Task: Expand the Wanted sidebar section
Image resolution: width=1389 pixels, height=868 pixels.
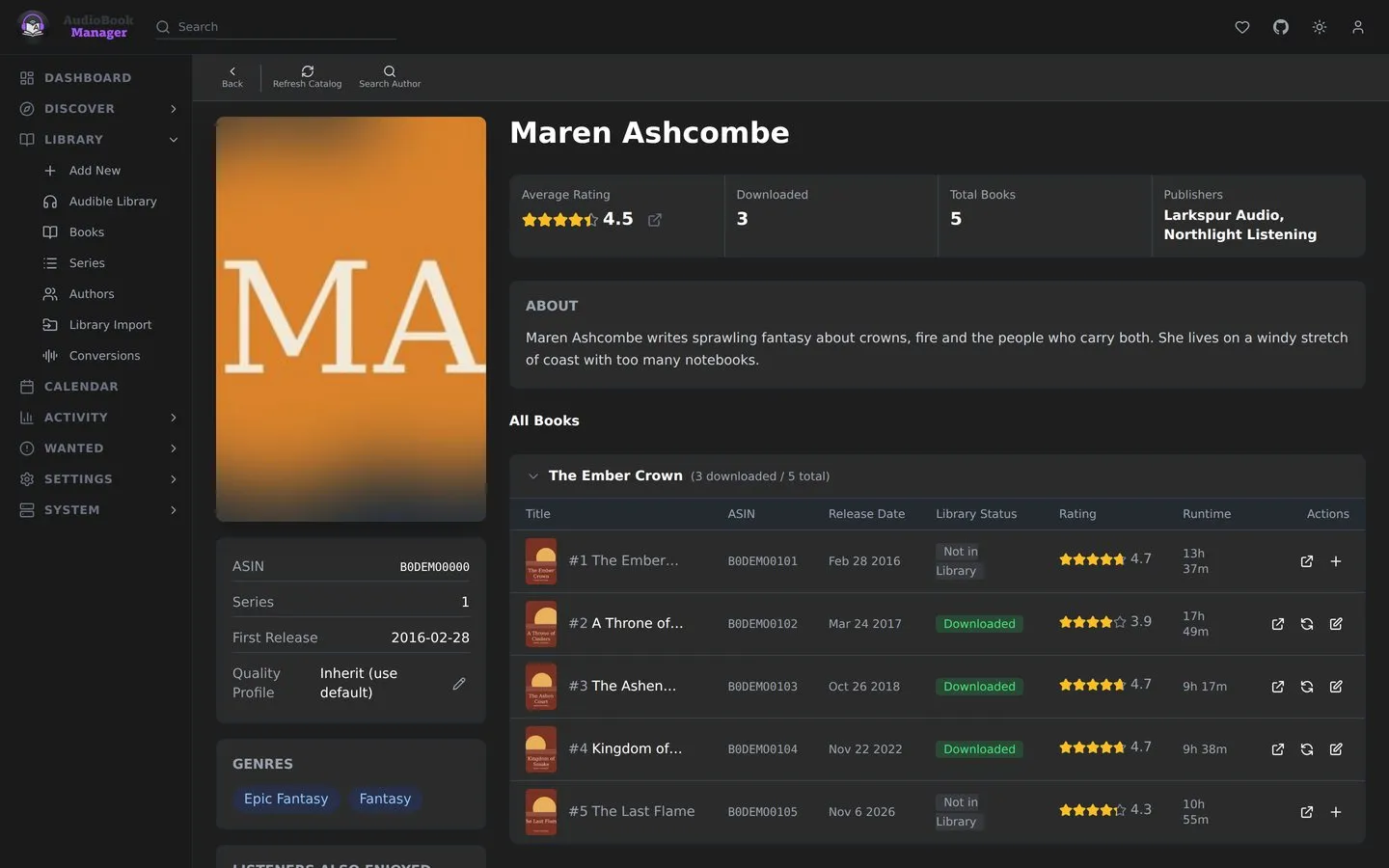Action: pyautogui.click(x=174, y=448)
